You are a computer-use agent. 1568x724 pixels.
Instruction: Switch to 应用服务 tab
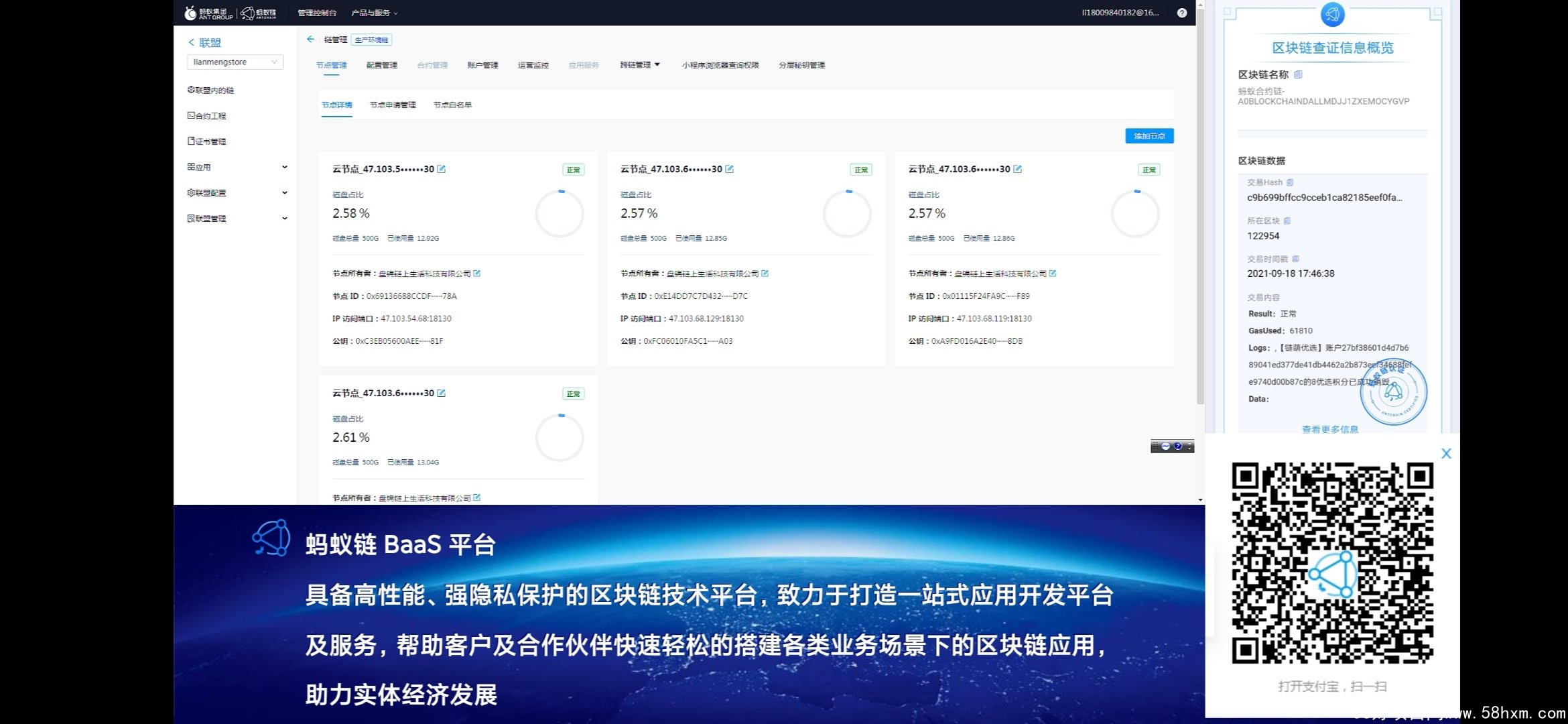click(x=584, y=65)
